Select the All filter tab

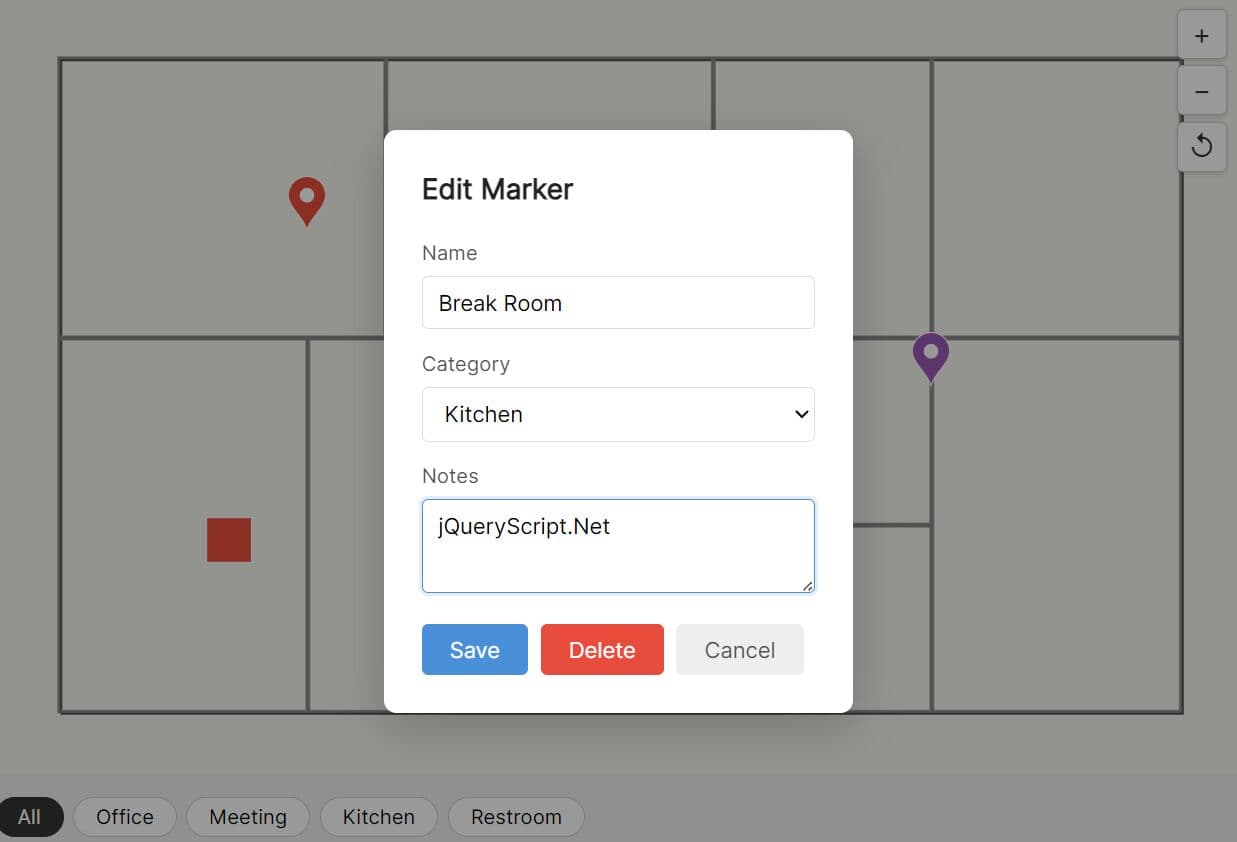31,816
